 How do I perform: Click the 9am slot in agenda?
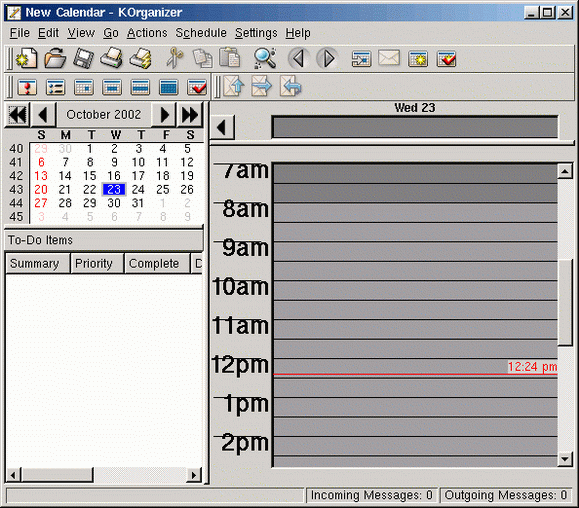[415, 251]
